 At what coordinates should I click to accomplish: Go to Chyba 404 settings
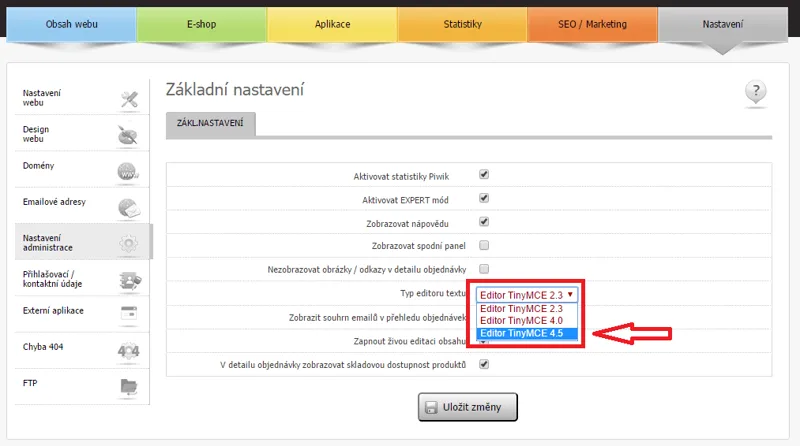point(43,346)
